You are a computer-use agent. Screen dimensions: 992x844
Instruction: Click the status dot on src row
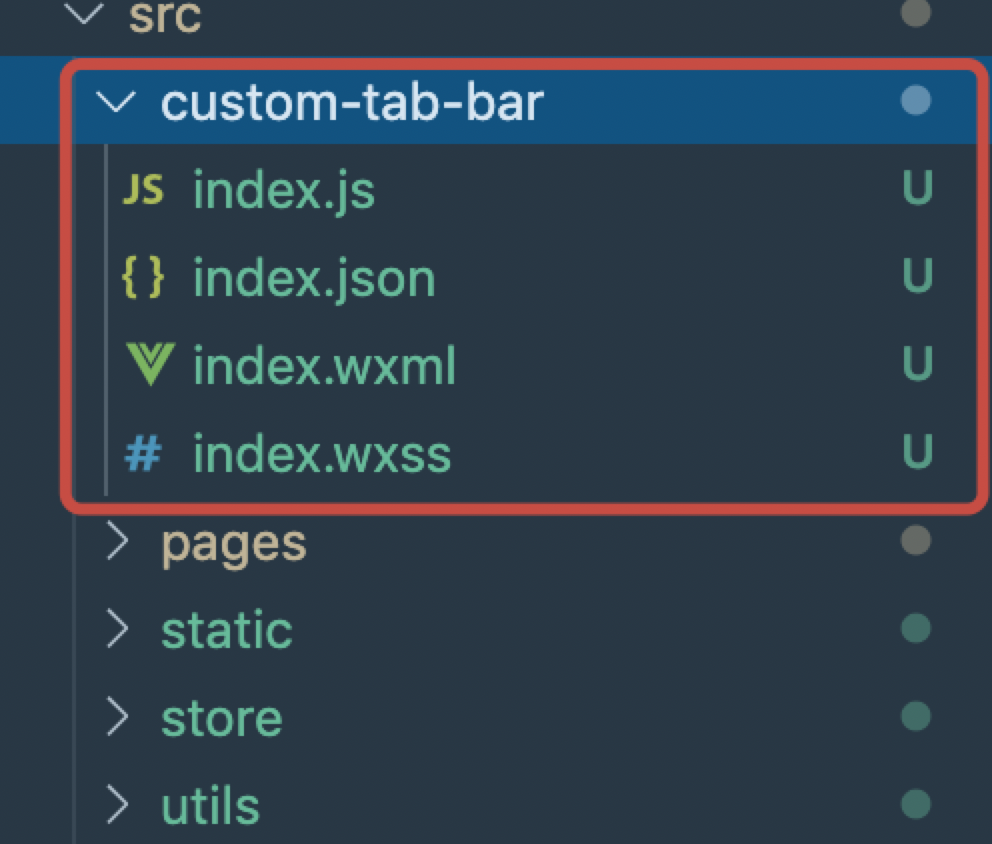point(916,13)
